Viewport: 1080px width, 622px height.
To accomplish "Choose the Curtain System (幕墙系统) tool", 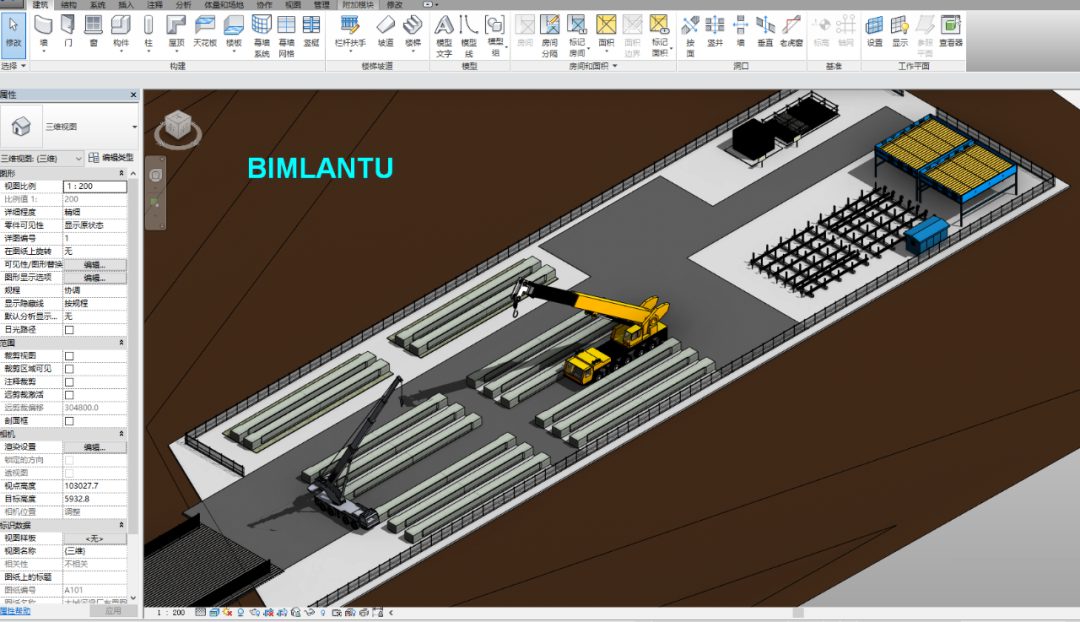I will click(262, 36).
